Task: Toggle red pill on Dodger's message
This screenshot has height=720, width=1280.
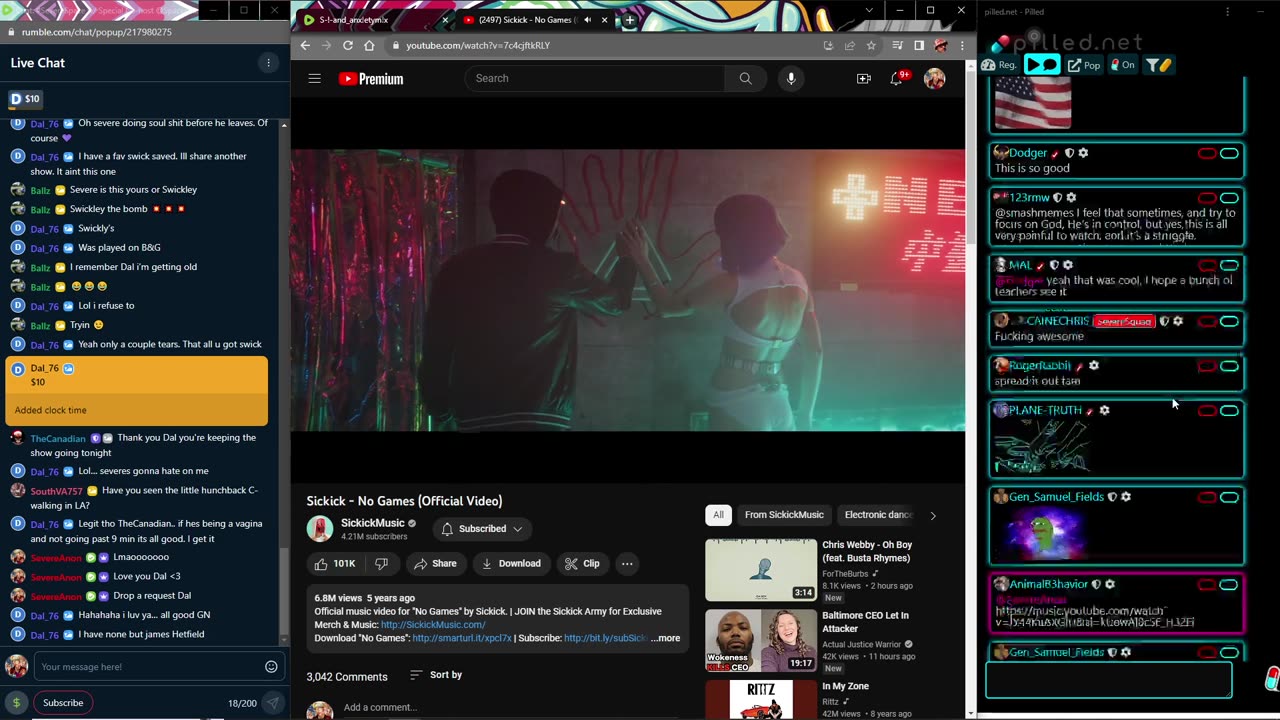Action: pos(1207,153)
